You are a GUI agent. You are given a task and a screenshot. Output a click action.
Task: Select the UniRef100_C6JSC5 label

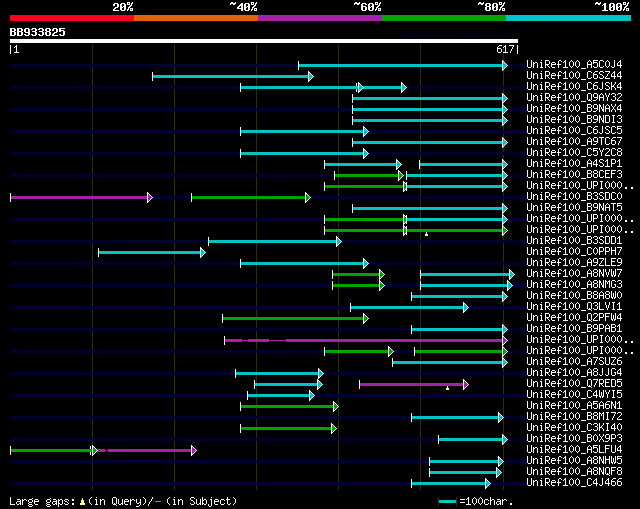[x=574, y=130]
